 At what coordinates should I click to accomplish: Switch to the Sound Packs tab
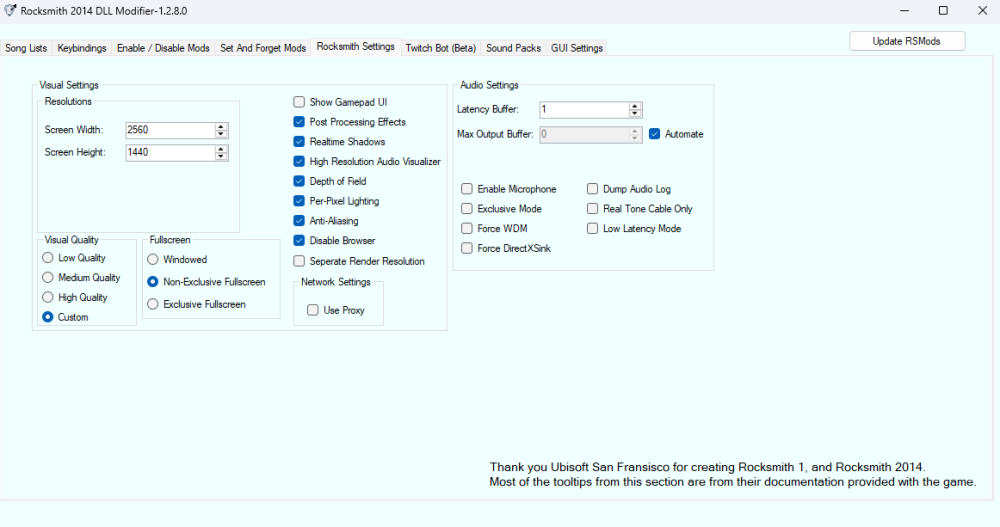513,48
